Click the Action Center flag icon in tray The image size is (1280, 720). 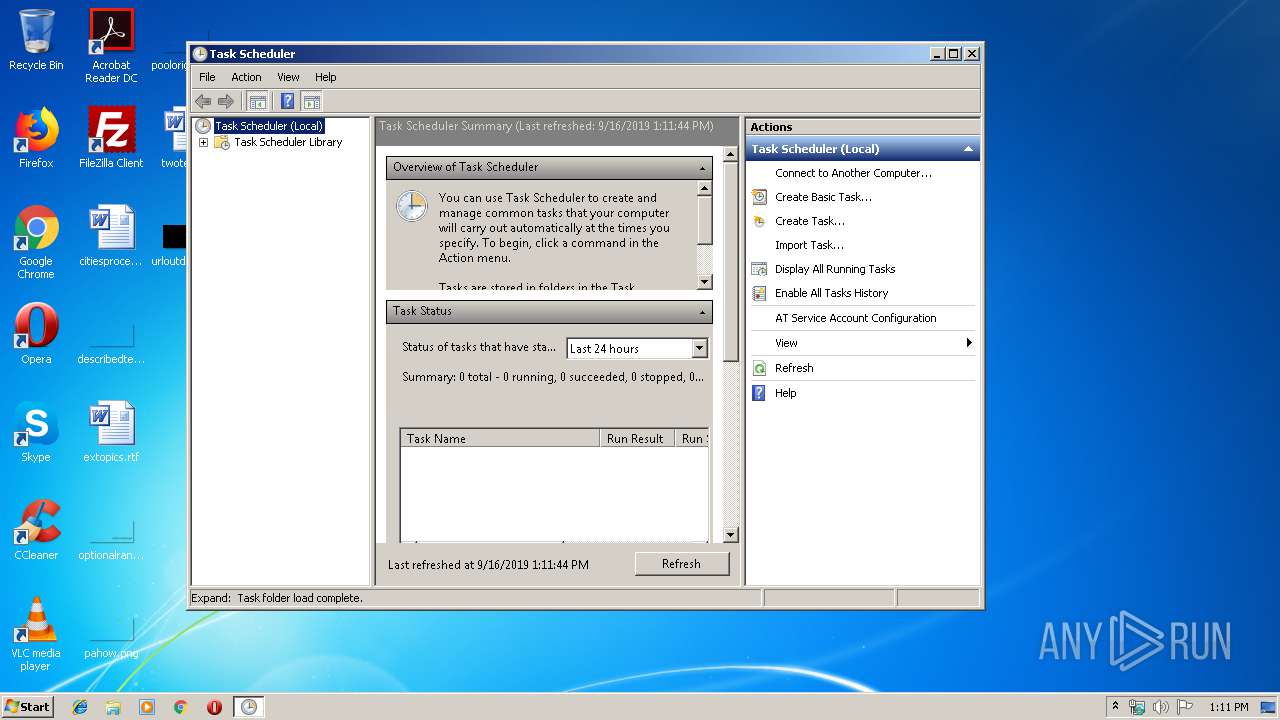(1185, 707)
